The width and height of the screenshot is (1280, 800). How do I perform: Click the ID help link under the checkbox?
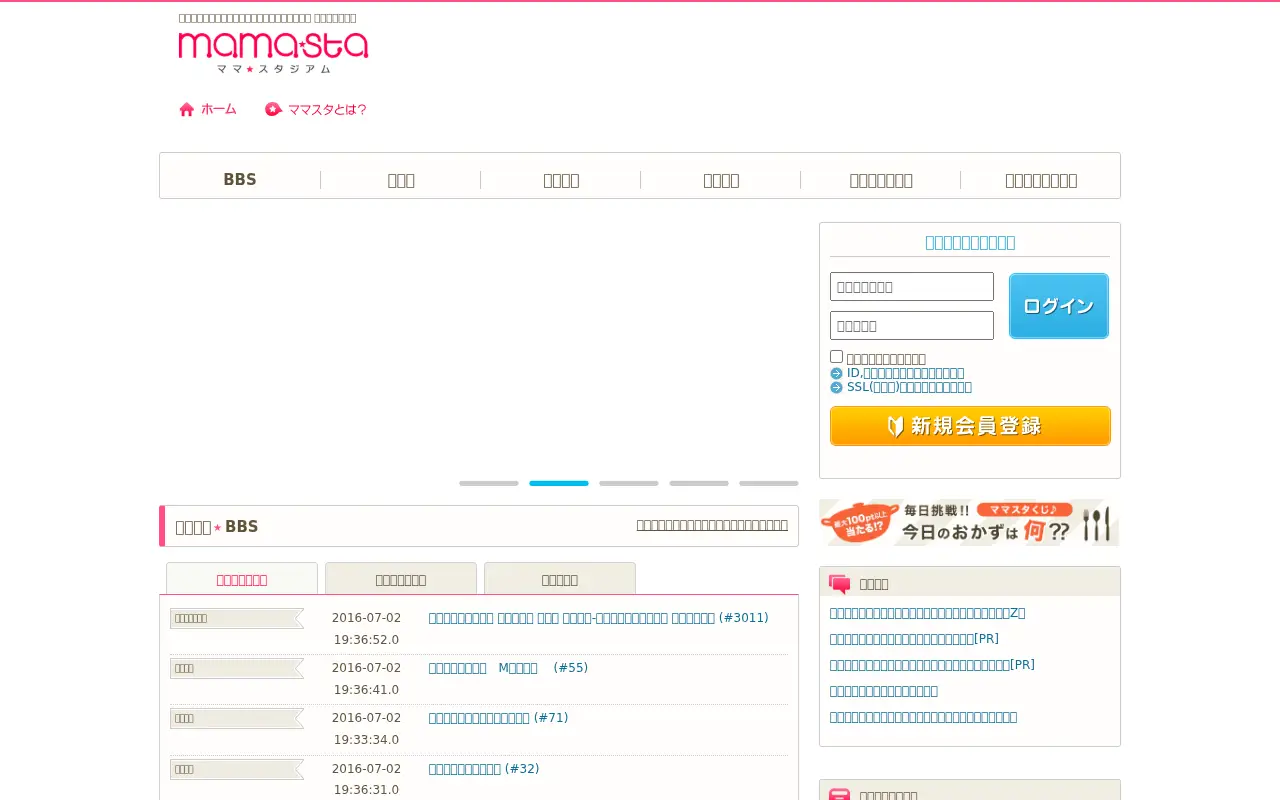[x=906, y=373]
